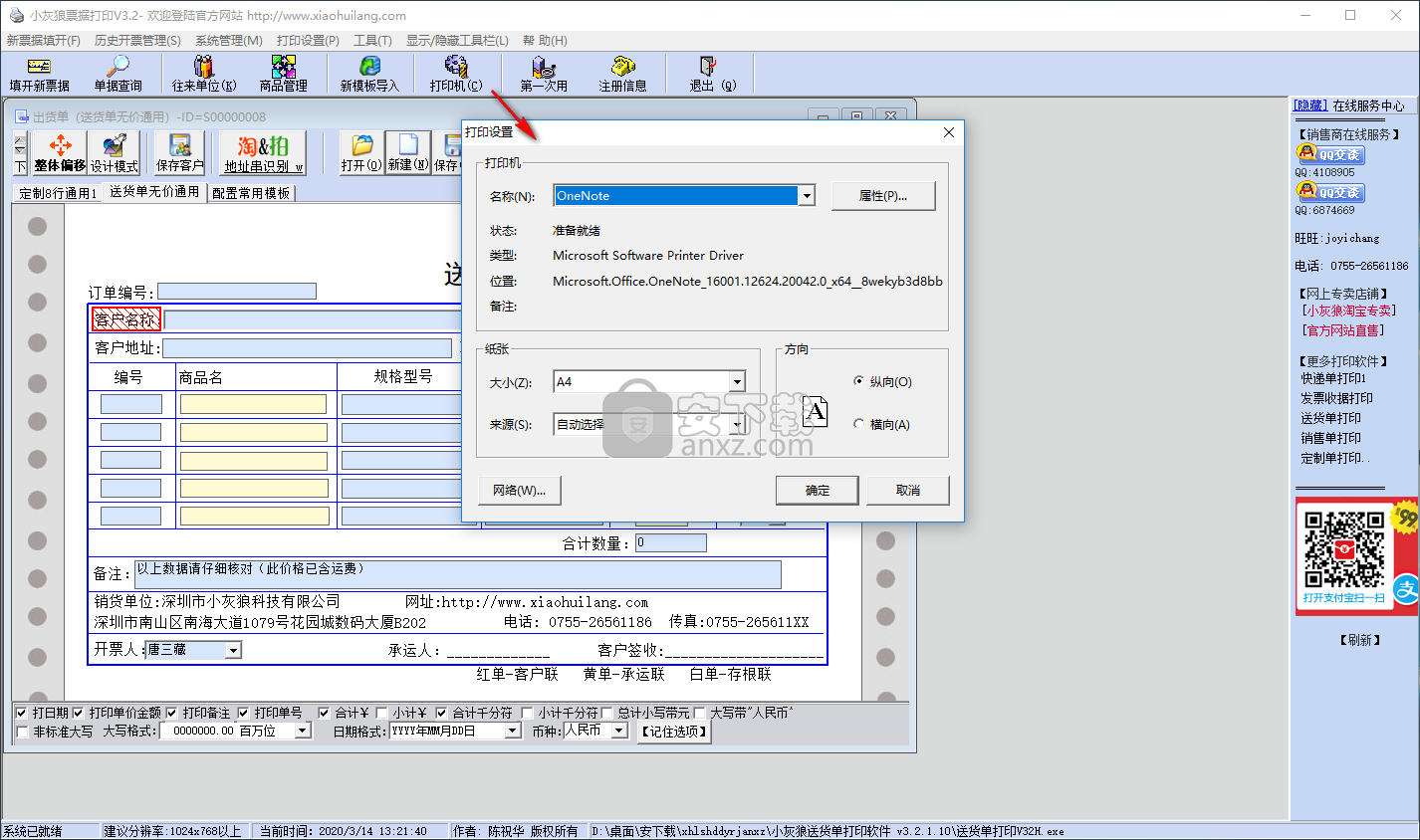Click 【记住选项】 button
1420x840 pixels.
coord(674,732)
